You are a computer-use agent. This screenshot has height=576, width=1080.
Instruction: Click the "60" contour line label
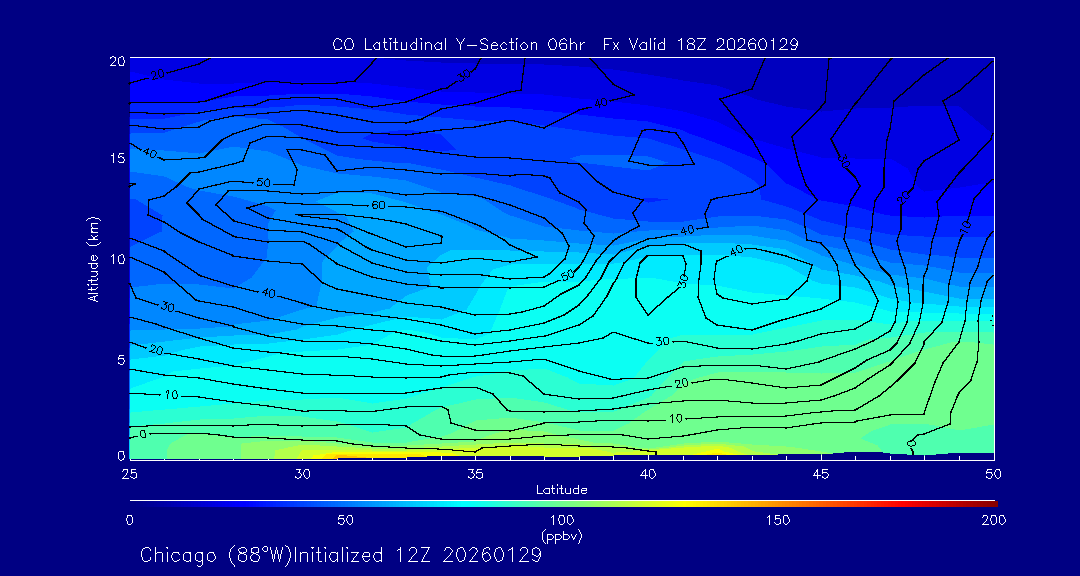click(x=378, y=205)
